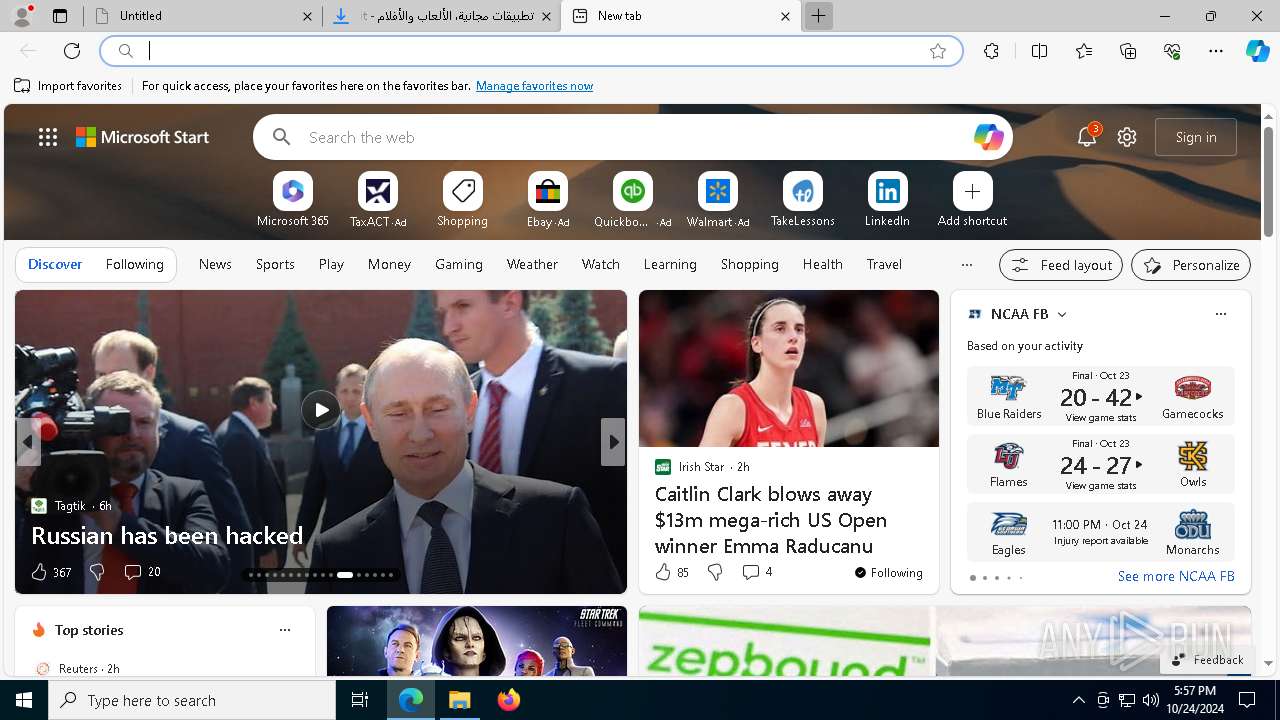Screen dimensions: 1280x720
Task: Toggle split screen view
Action: click(x=1039, y=51)
